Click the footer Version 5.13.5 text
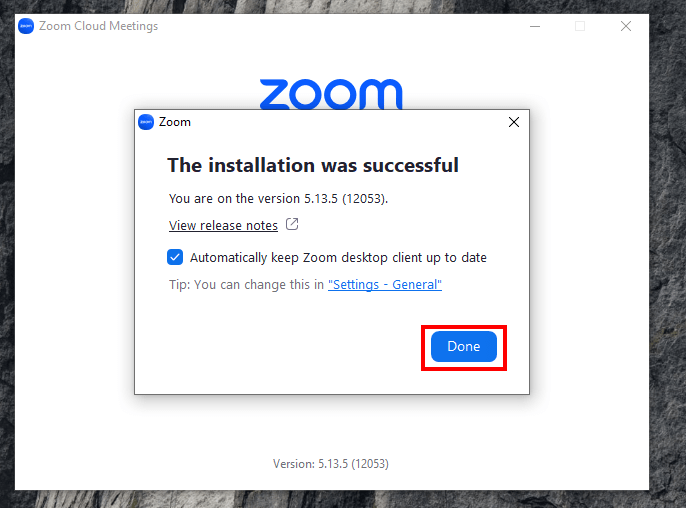Image resolution: width=686 pixels, height=508 pixels. (x=331, y=464)
